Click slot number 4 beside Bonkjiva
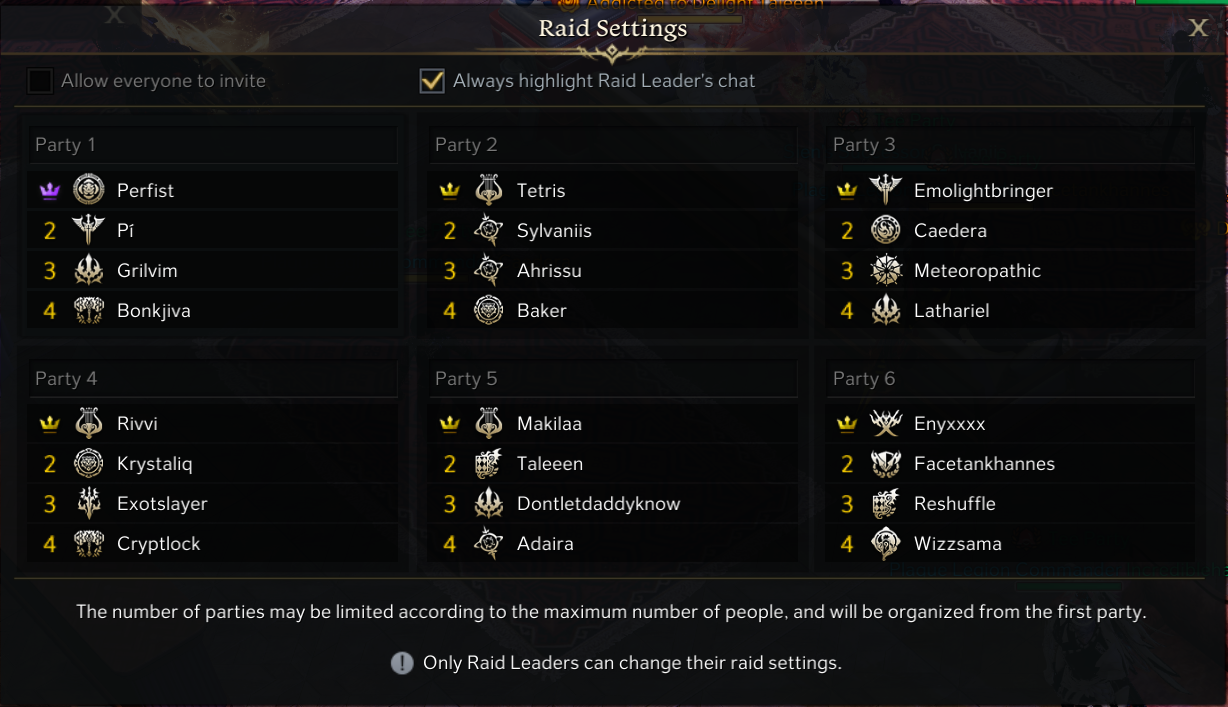1228x707 pixels. 50,311
